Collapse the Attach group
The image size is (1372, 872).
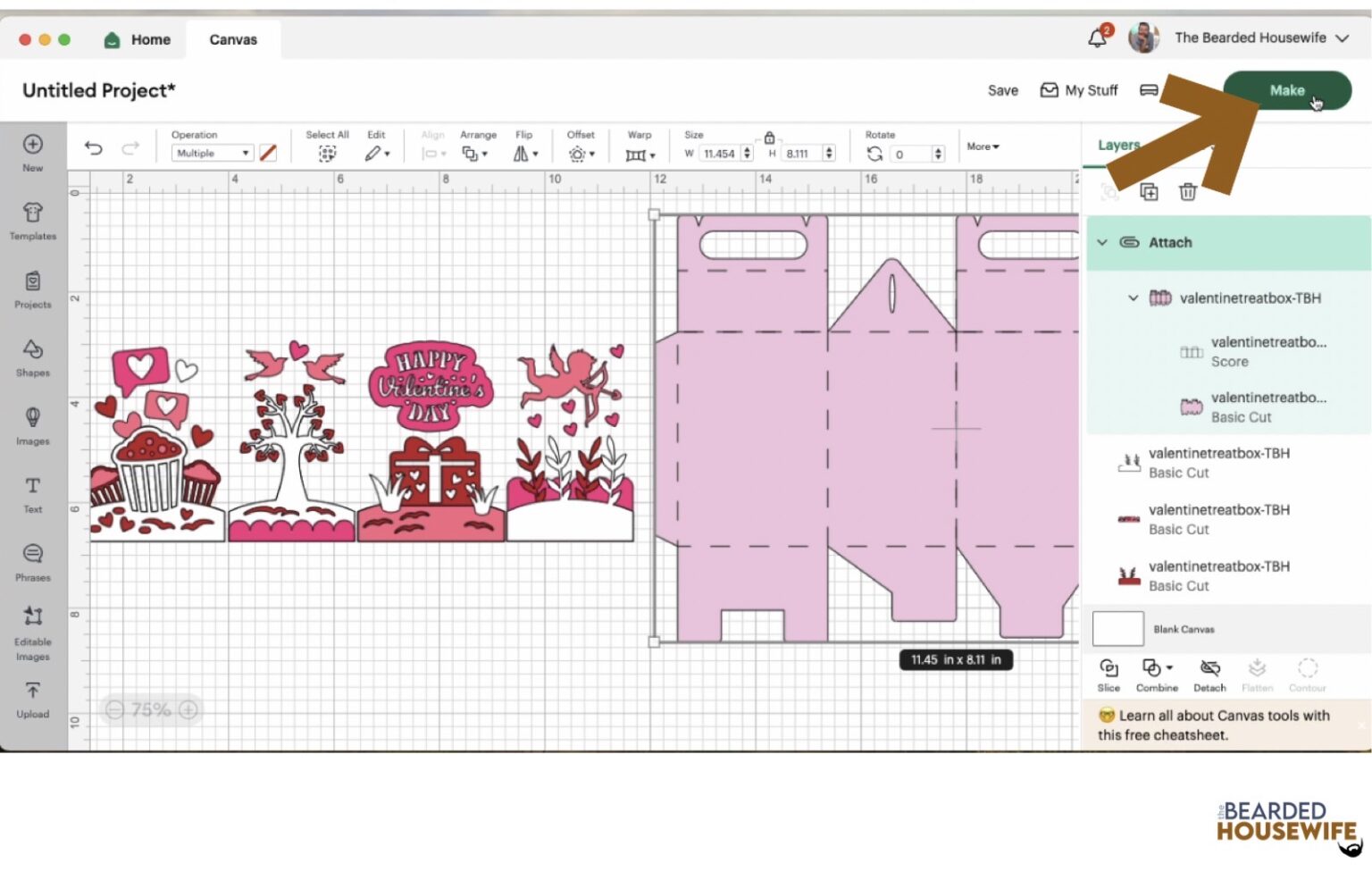point(1102,243)
